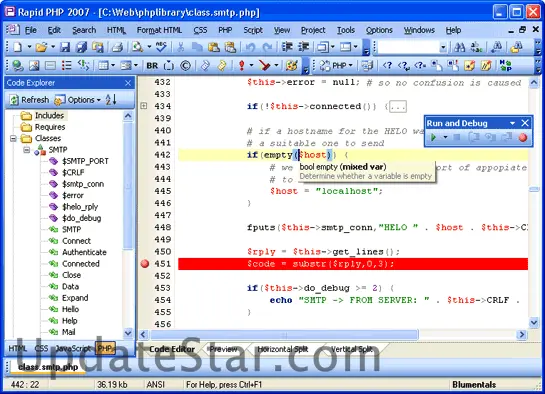This screenshot has height=394, width=545.
Task: Open the Tools menu
Action: (x=345, y=30)
